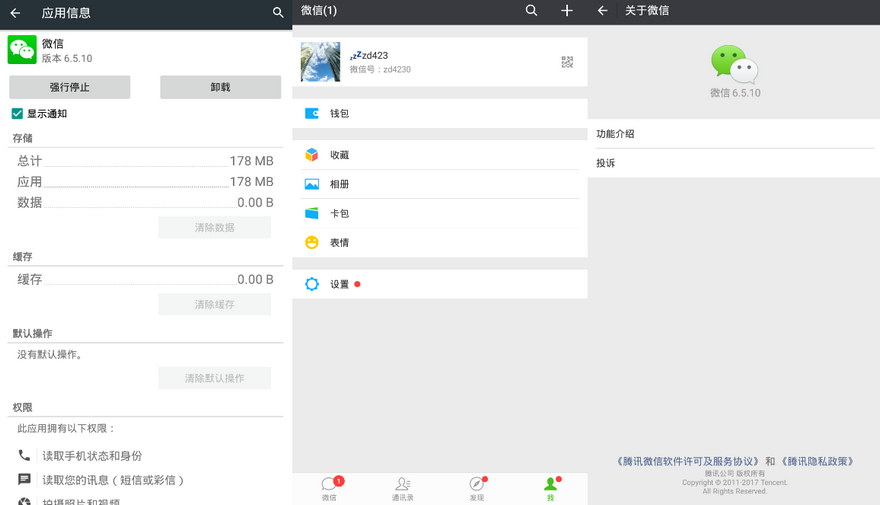The height and width of the screenshot is (505, 880).
Task: Tap the 清除缓存 button
Action: coord(214,304)
